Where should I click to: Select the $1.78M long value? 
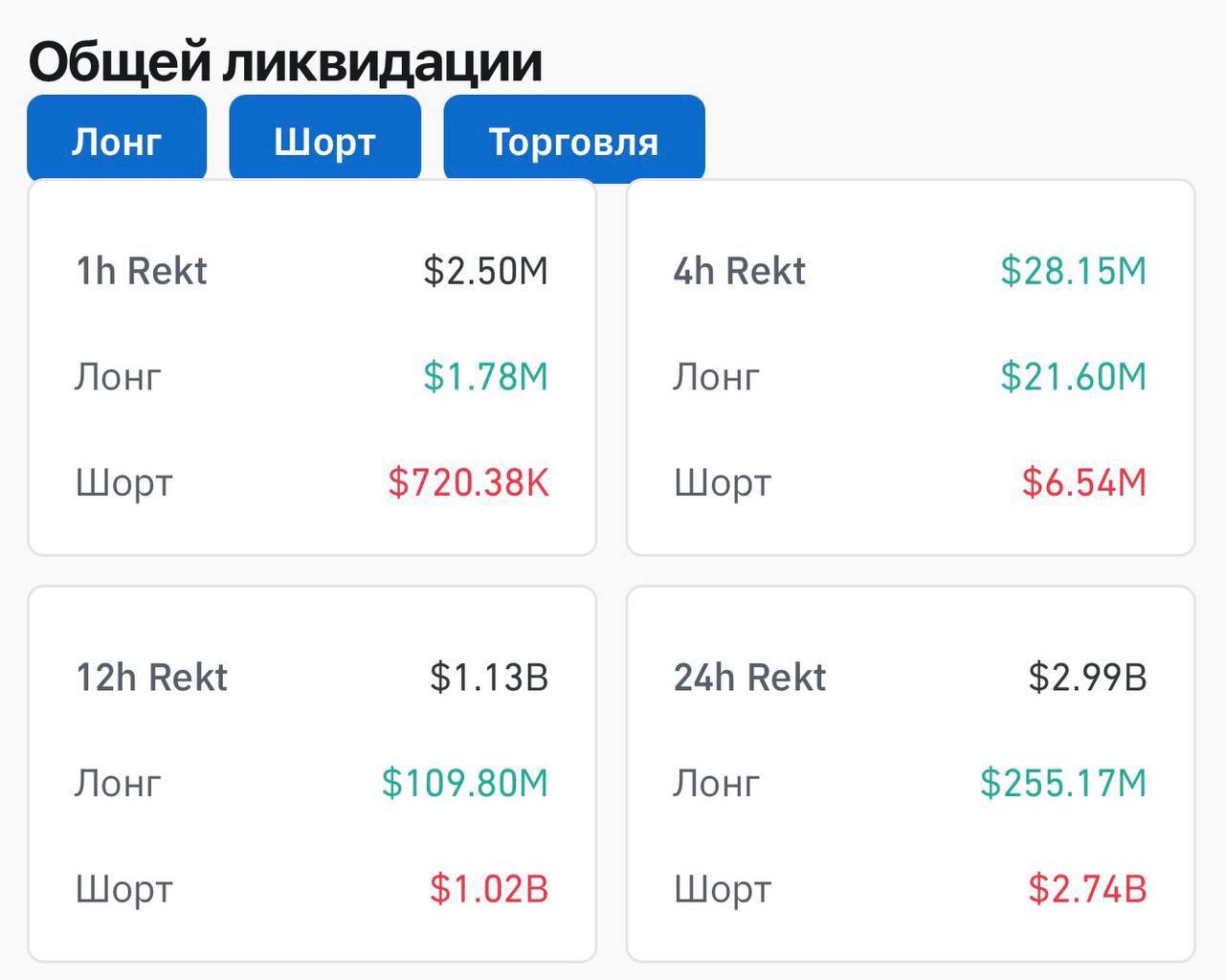(486, 376)
